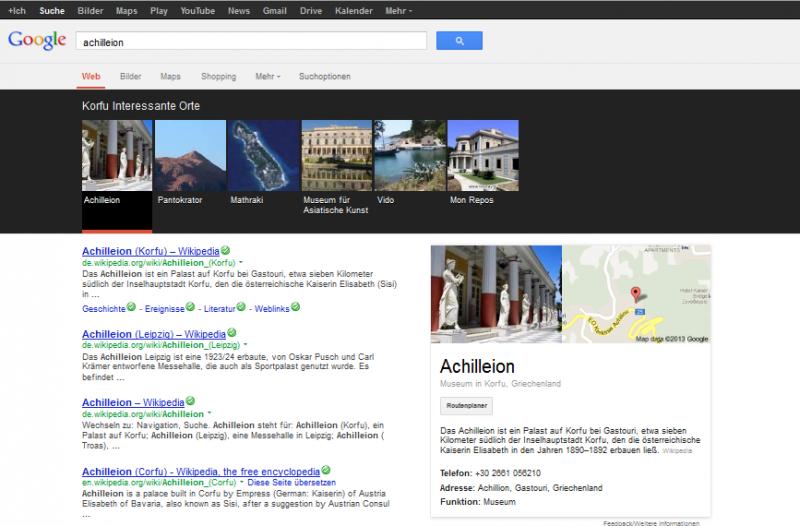The width and height of the screenshot is (800, 526).
Task: Click Funktion: Museum entry
Action: coord(478,502)
